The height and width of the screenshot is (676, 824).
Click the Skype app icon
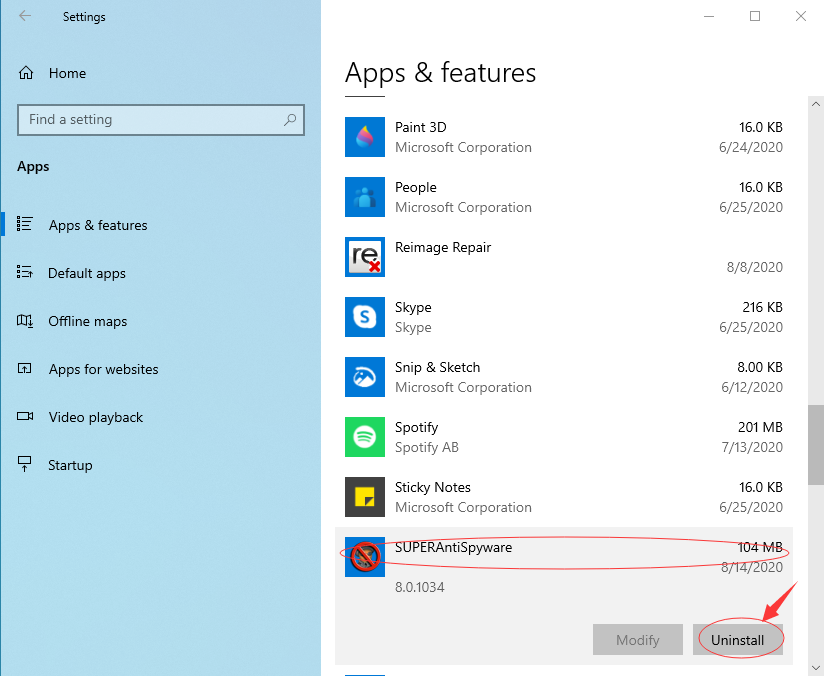click(365, 317)
